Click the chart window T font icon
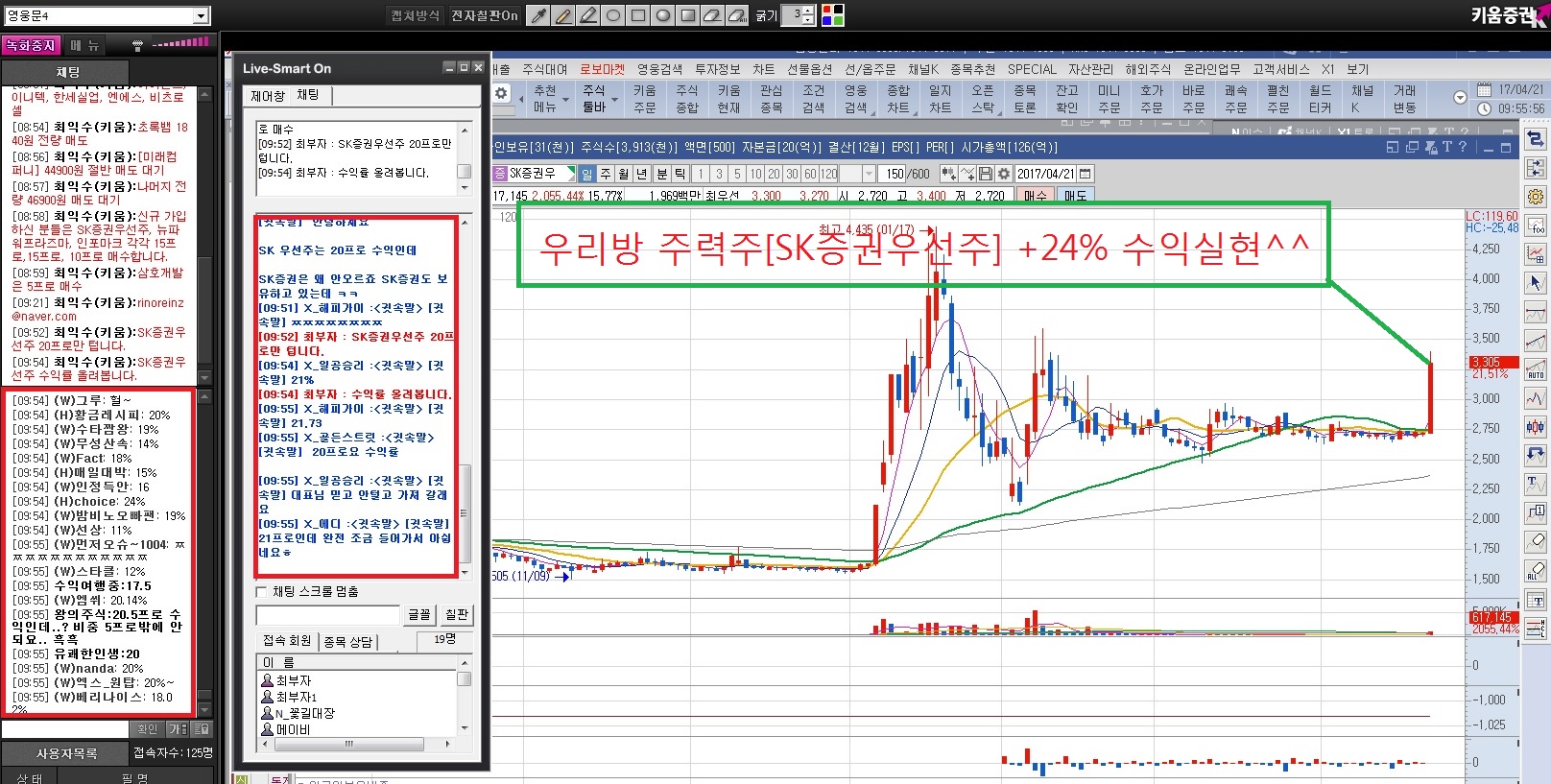Image resolution: width=1551 pixels, height=784 pixels. coord(1447,147)
